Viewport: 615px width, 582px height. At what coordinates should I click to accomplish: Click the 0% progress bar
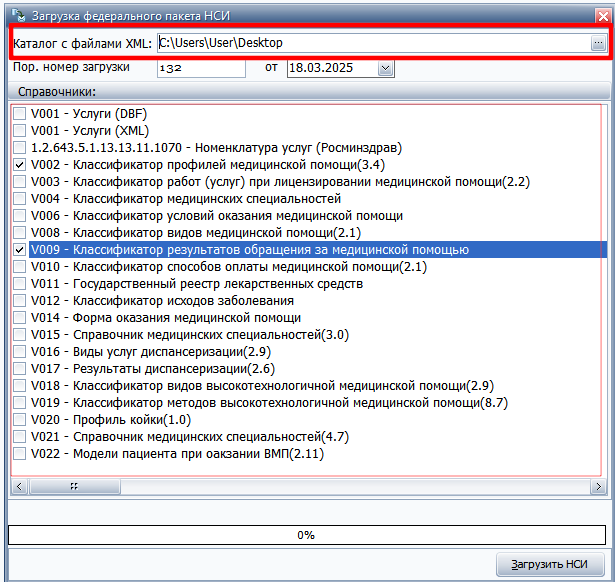point(307,535)
